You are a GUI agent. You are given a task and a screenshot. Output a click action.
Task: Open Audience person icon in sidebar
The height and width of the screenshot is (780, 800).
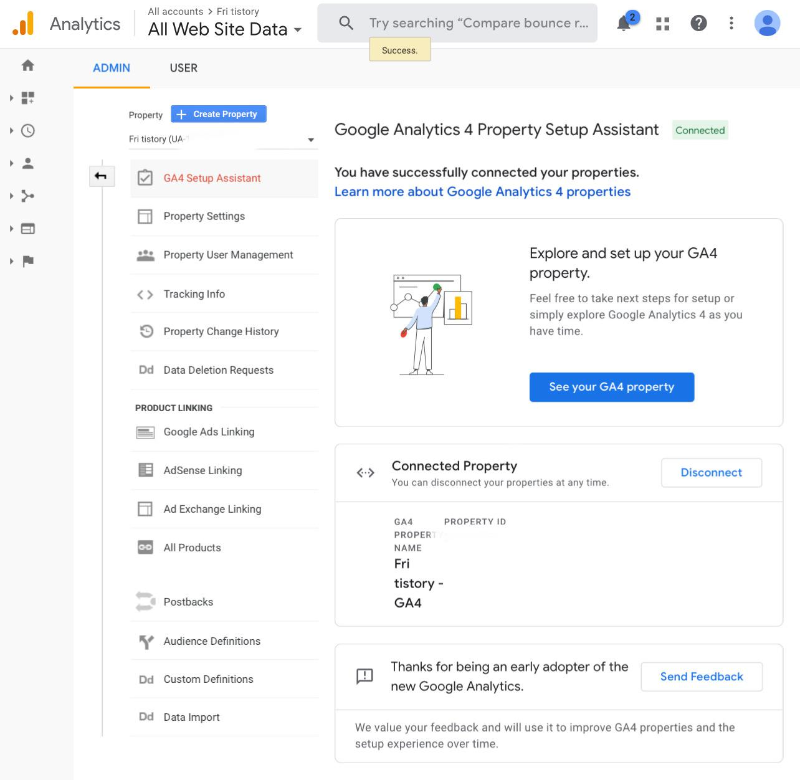point(28,163)
